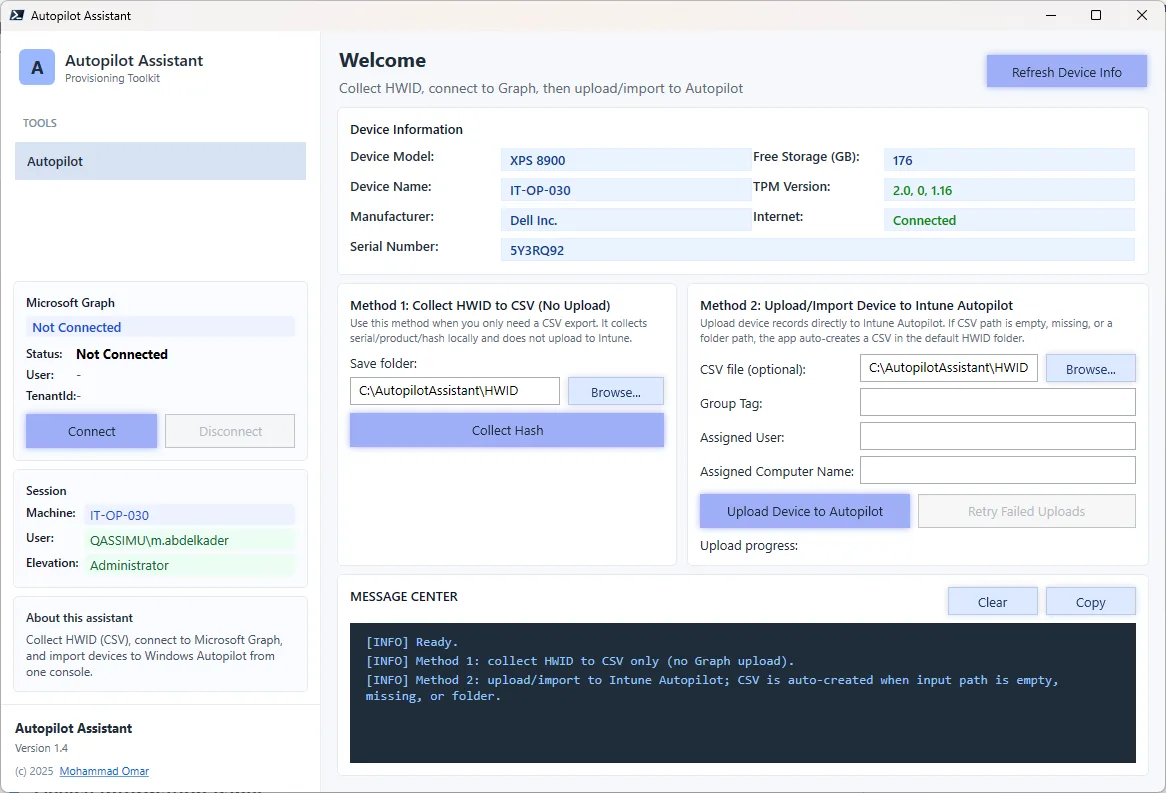Click the blue Not Connected Graph banner
The width and height of the screenshot is (1166, 793).
161,327
